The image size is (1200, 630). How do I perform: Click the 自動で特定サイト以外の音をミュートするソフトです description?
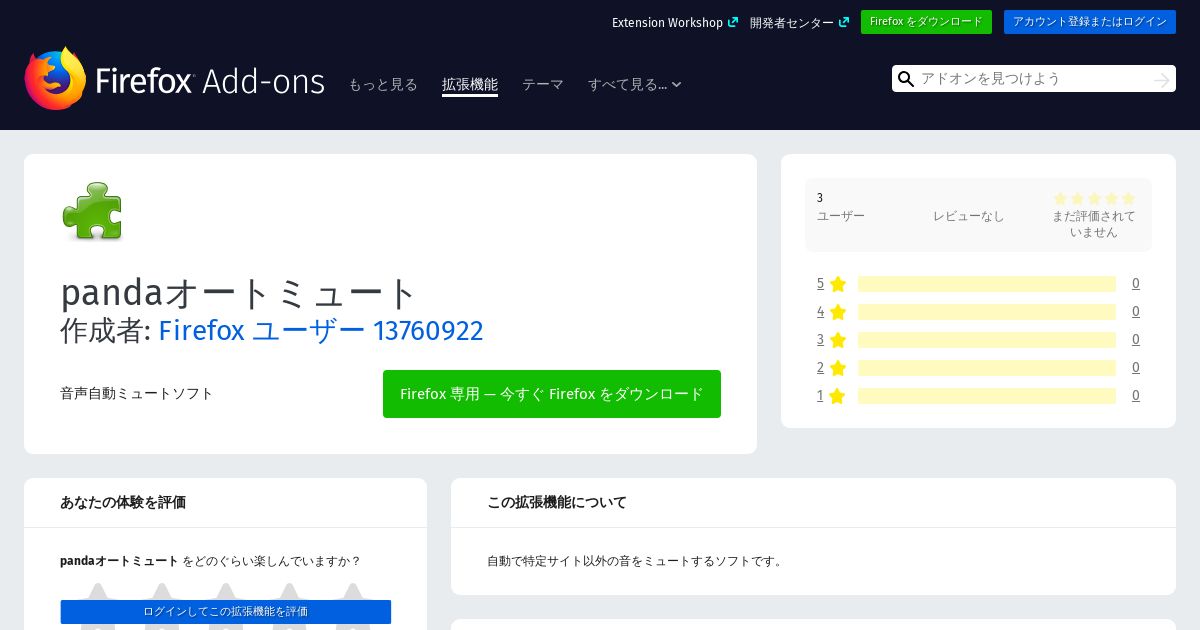[637, 561]
